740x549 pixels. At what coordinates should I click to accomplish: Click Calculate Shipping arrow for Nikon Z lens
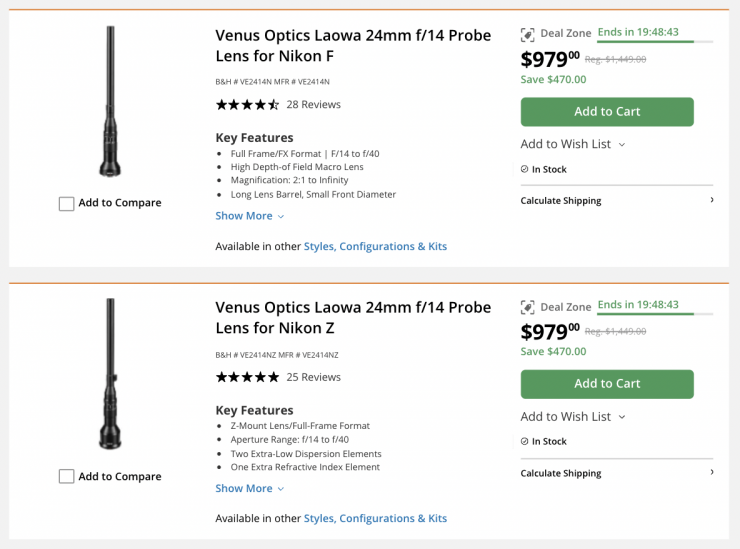(711, 472)
